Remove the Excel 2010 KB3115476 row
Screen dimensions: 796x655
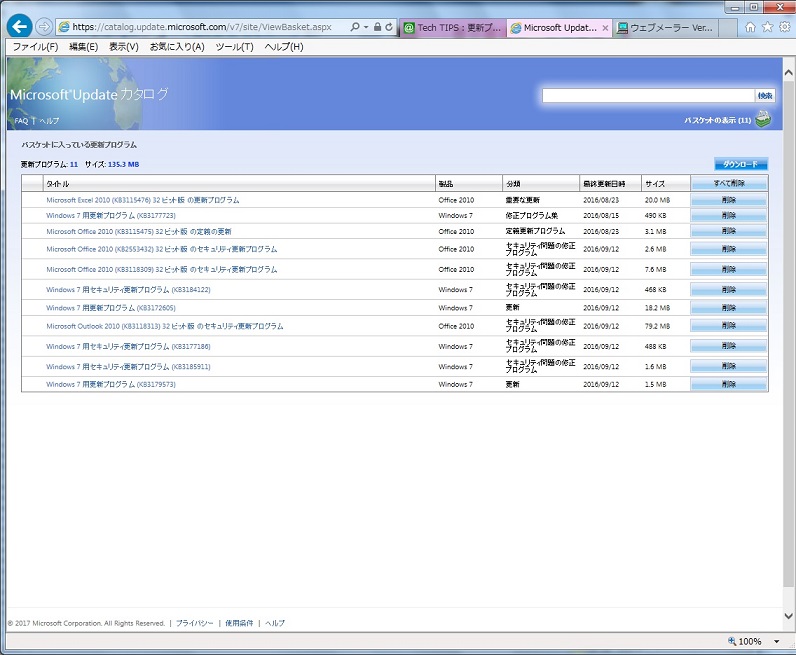[x=729, y=200]
